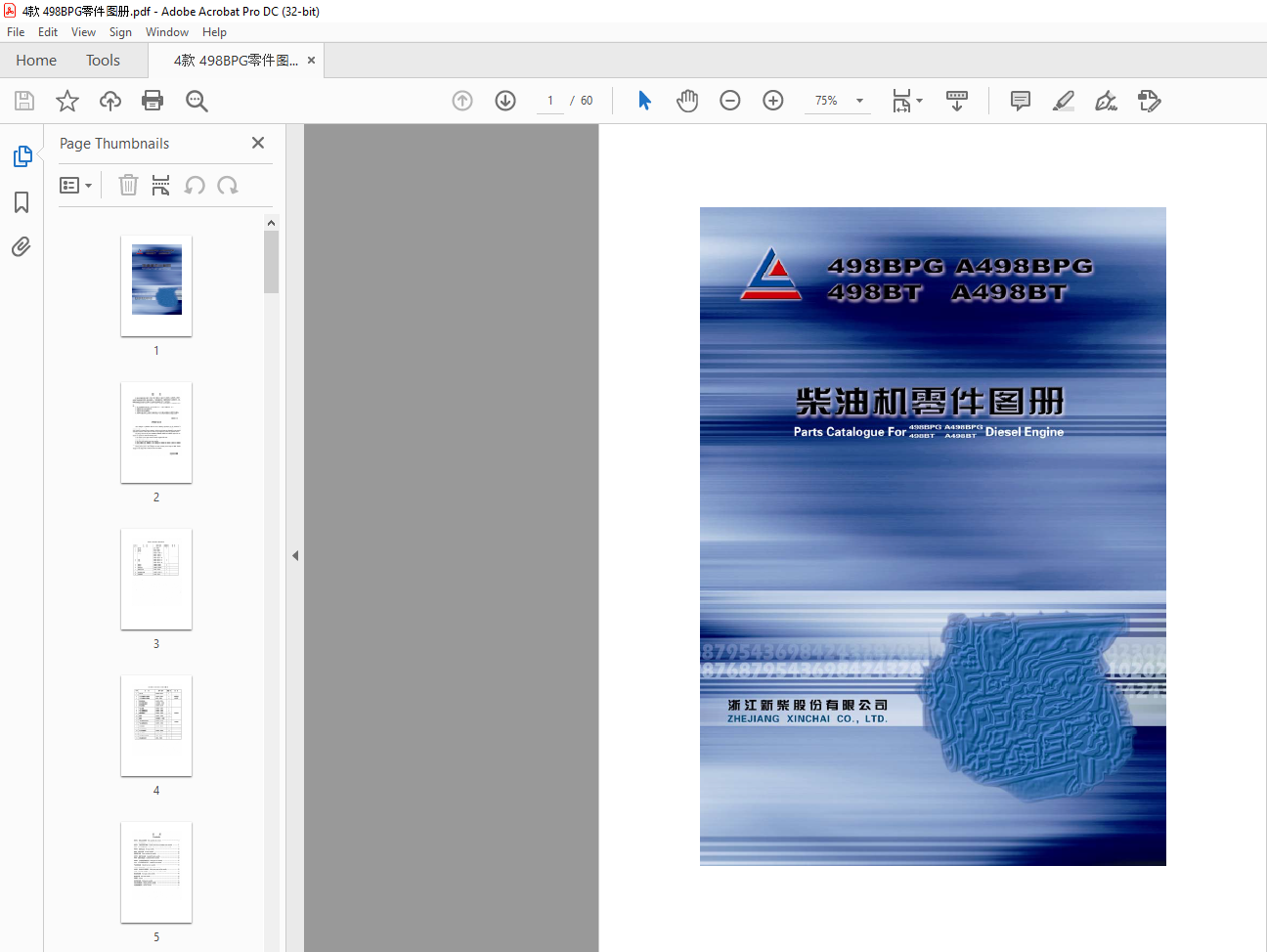Select the Highlight text pen icon
1267x952 pixels.
(1064, 101)
